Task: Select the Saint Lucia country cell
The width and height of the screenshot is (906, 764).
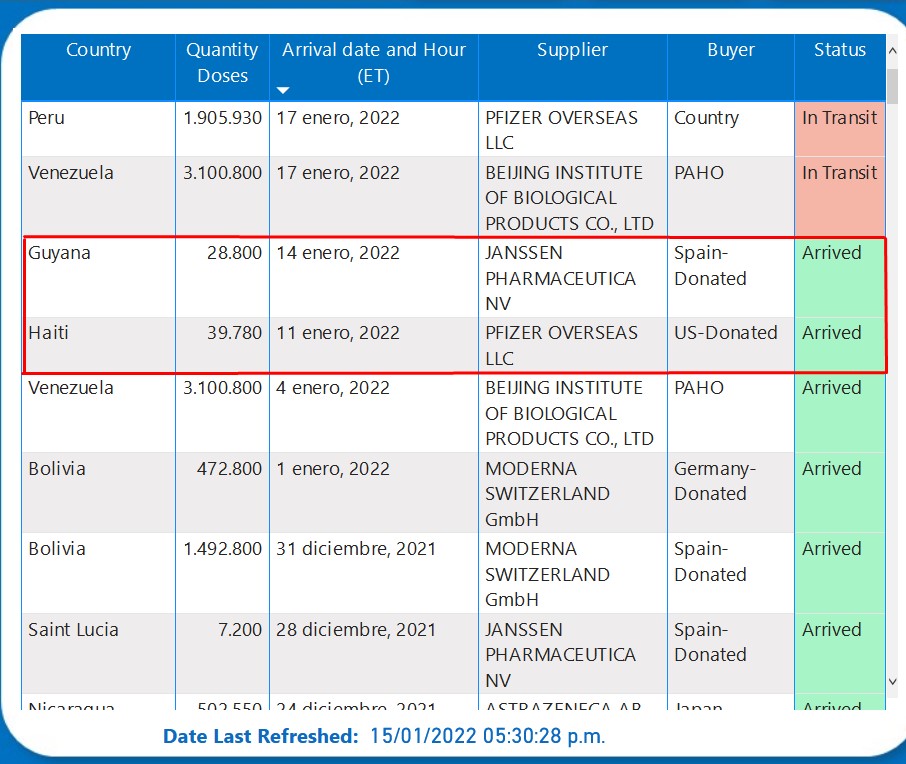Action: (x=74, y=630)
